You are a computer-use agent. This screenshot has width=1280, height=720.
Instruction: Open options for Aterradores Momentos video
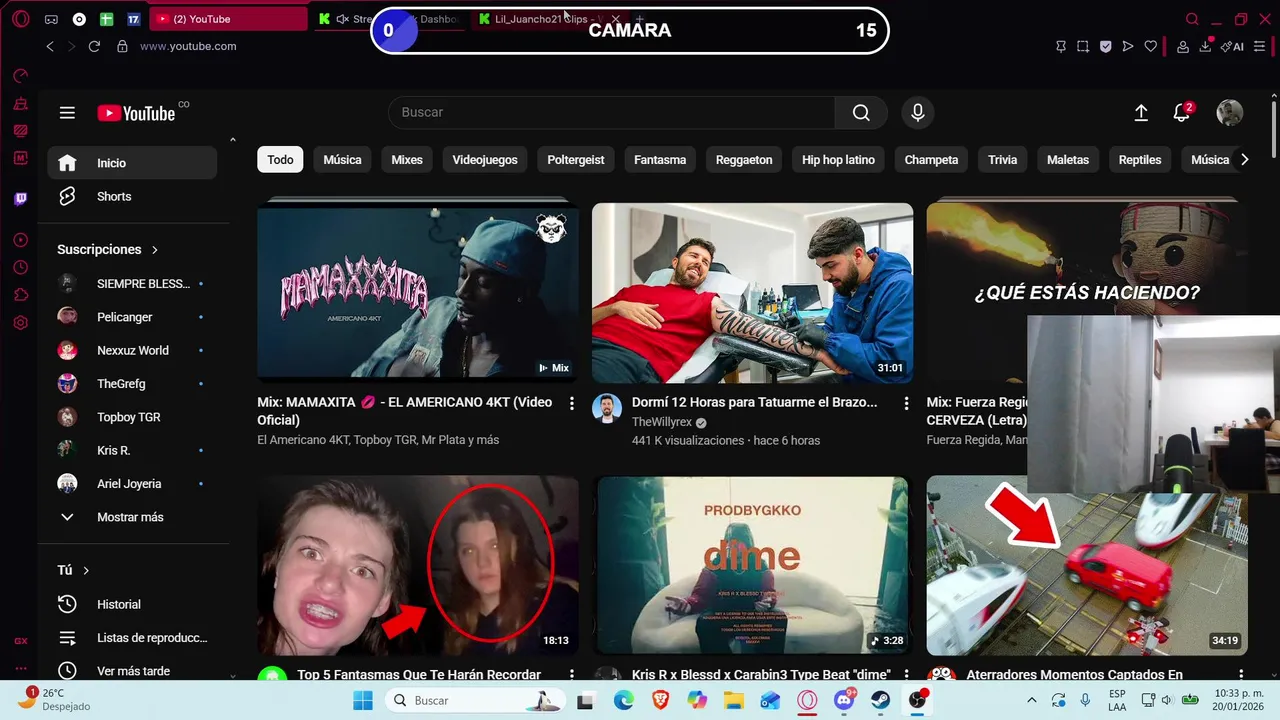pyautogui.click(x=1241, y=676)
